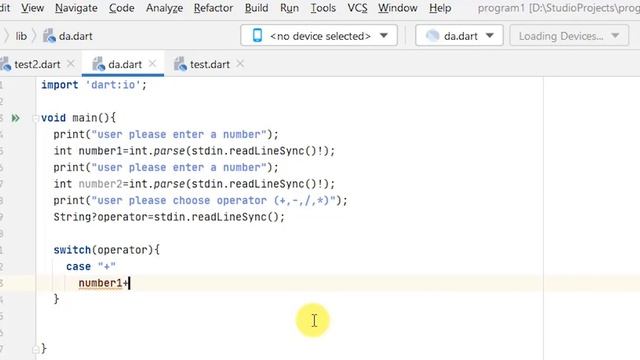Click the switch(operator){ line
The image size is (640, 360).
click(x=107, y=250)
